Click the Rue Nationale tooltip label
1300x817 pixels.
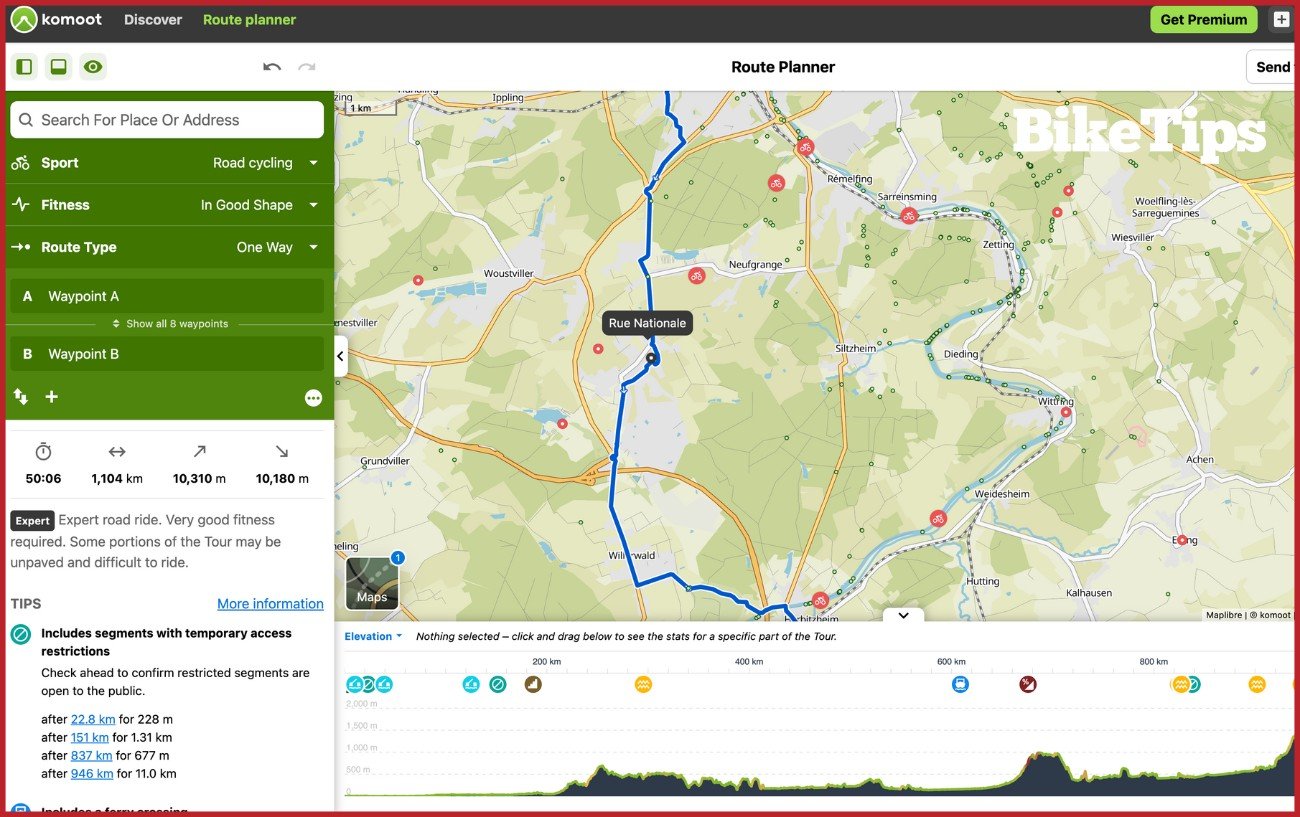point(647,323)
